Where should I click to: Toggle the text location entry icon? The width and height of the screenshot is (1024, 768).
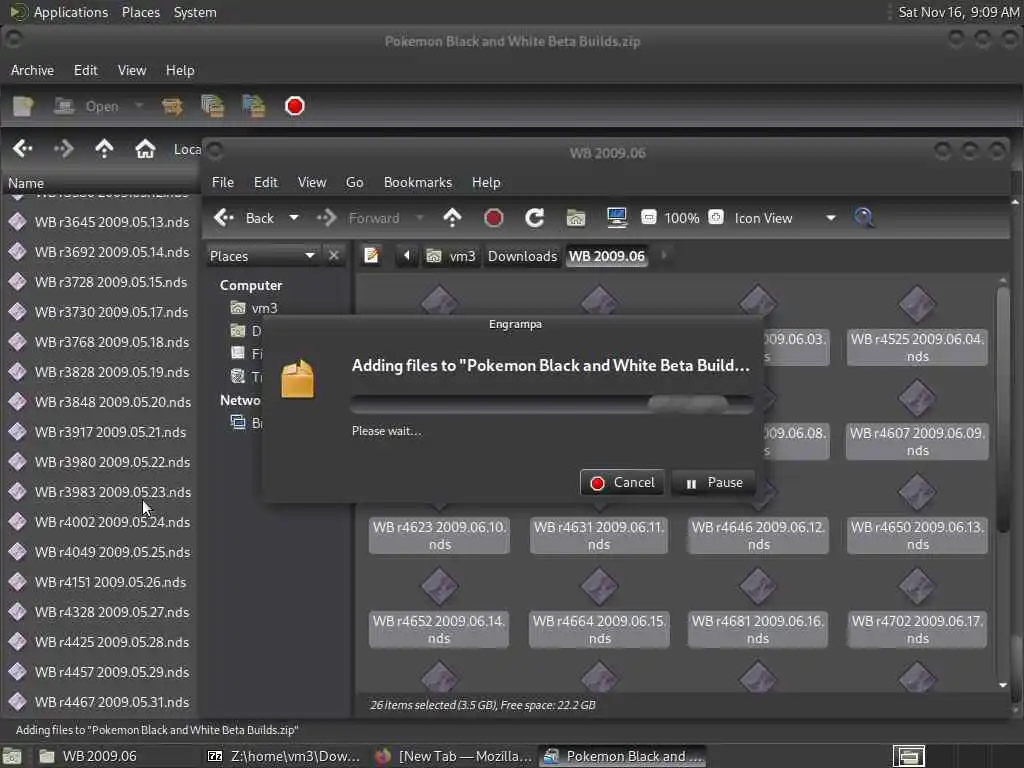point(372,255)
